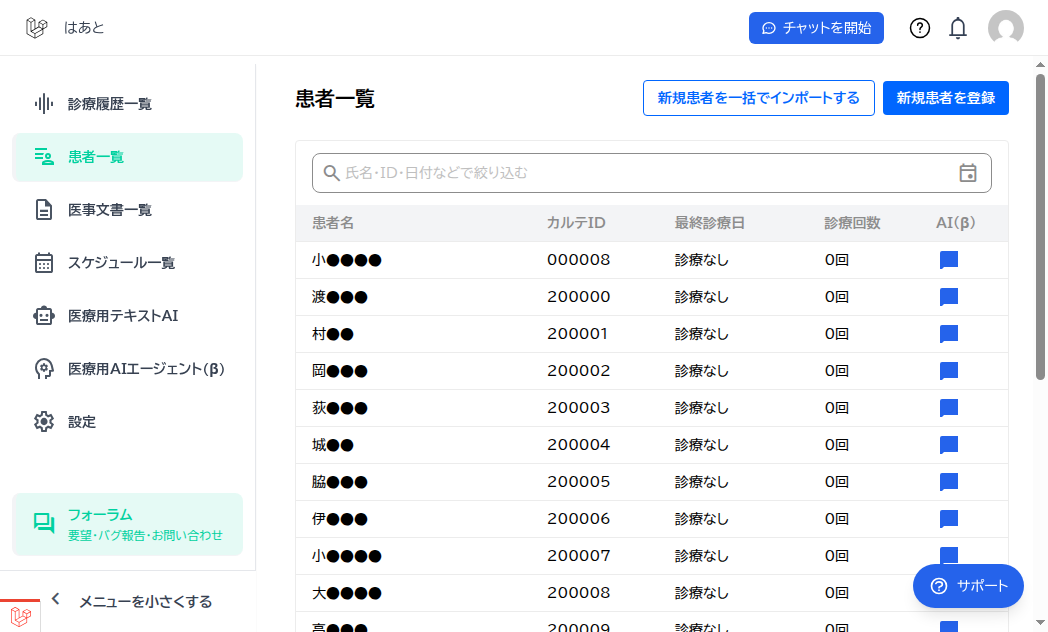Open the date picker calendar icon
The height and width of the screenshot is (632, 1048).
(x=968, y=173)
